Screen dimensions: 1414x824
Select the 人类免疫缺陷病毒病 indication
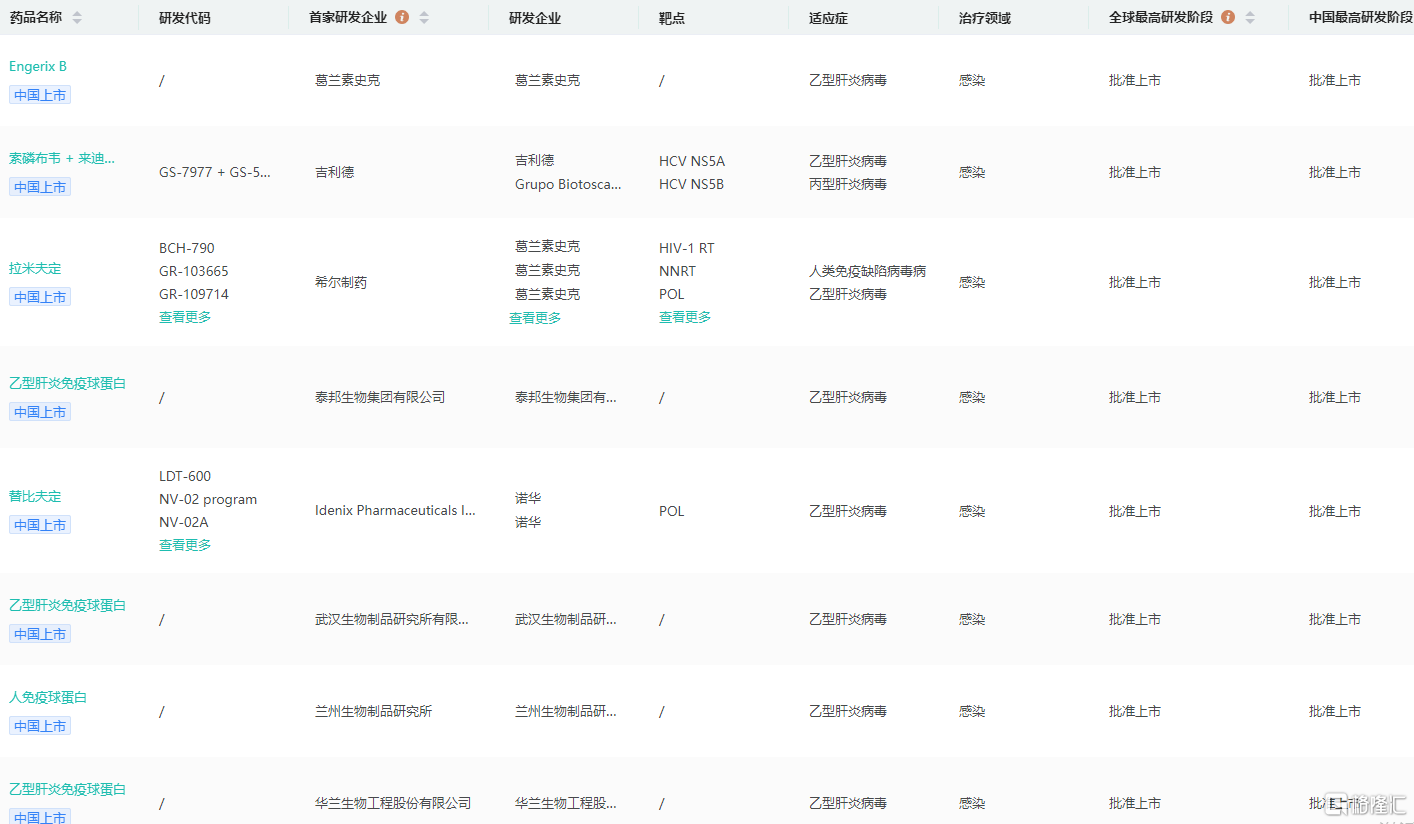[867, 271]
